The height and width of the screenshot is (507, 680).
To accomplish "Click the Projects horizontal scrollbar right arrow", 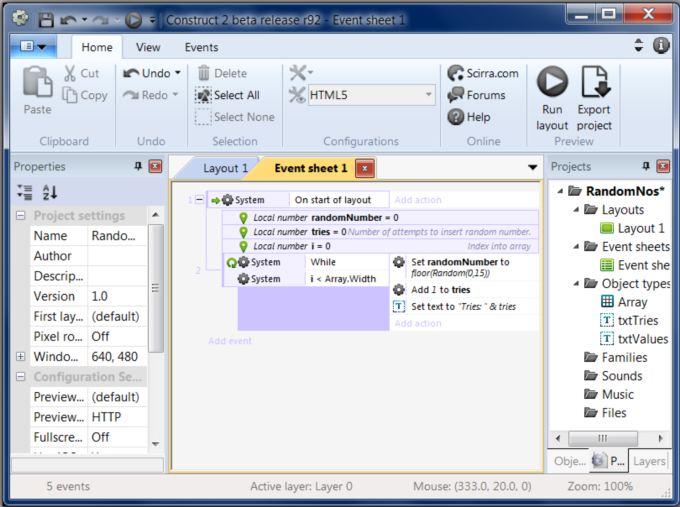I will 660,438.
